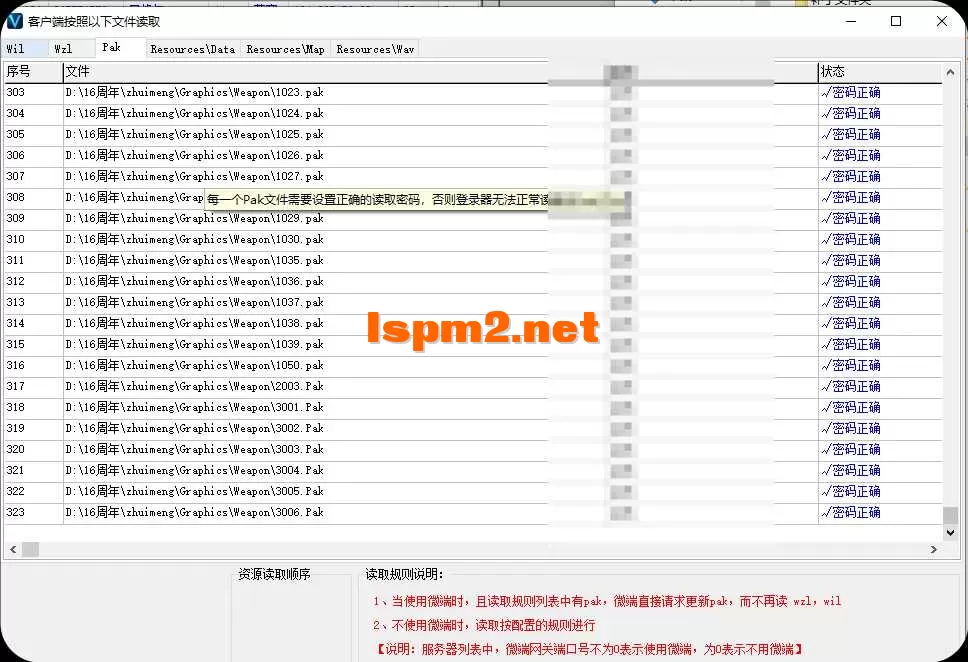Click the 资源读取顺序 group label

(x=274, y=575)
